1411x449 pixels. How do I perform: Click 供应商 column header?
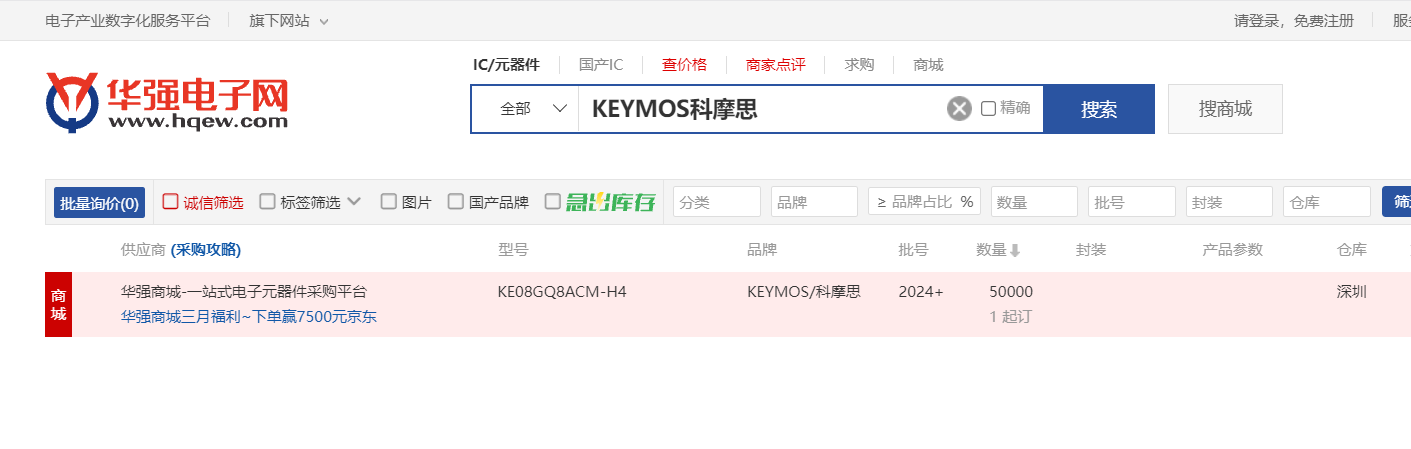pos(143,250)
